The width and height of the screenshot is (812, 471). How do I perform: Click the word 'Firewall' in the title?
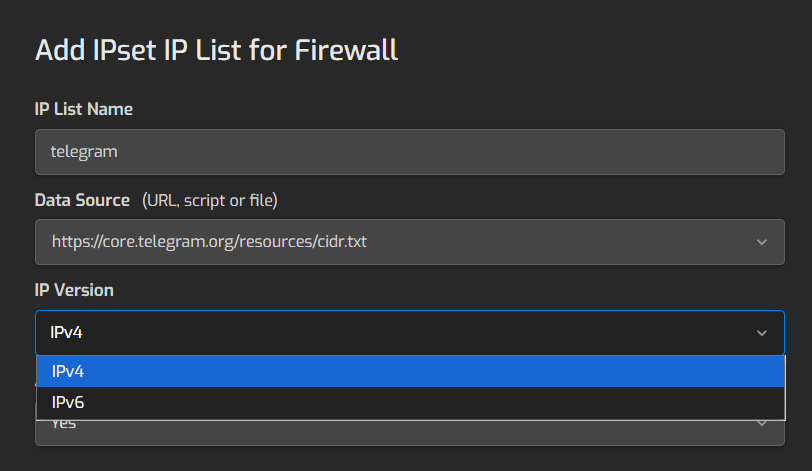coord(346,50)
